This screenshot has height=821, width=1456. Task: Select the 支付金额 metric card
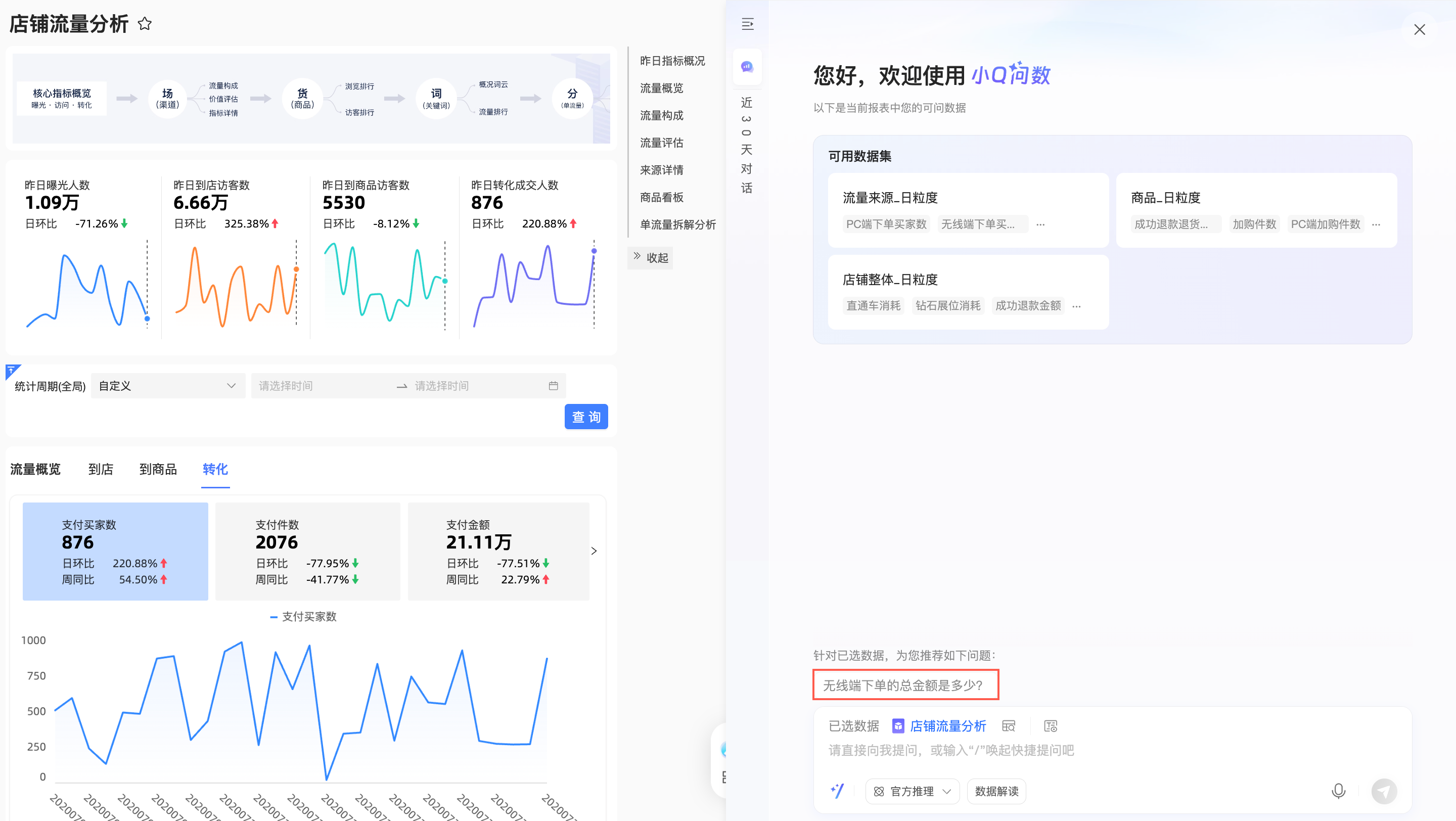click(x=498, y=551)
